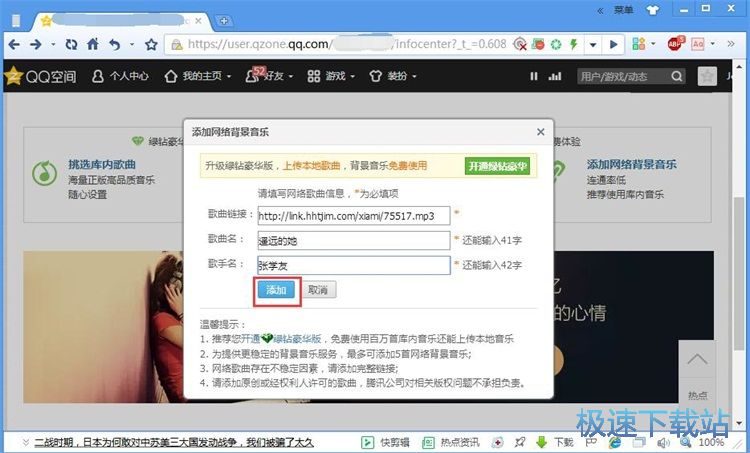The height and width of the screenshot is (453, 750).
Task: Open the browser 菜单 menu
Action: (624, 10)
